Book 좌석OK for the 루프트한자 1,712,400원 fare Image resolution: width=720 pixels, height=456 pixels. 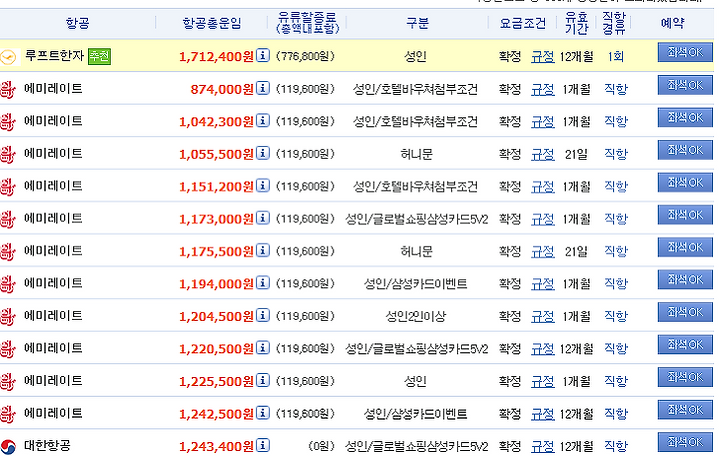(x=685, y=52)
